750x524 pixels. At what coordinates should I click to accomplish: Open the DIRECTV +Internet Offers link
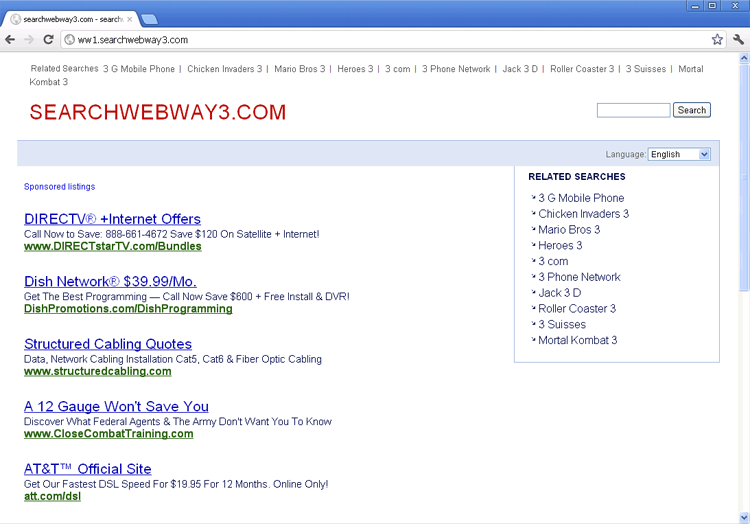tap(112, 219)
